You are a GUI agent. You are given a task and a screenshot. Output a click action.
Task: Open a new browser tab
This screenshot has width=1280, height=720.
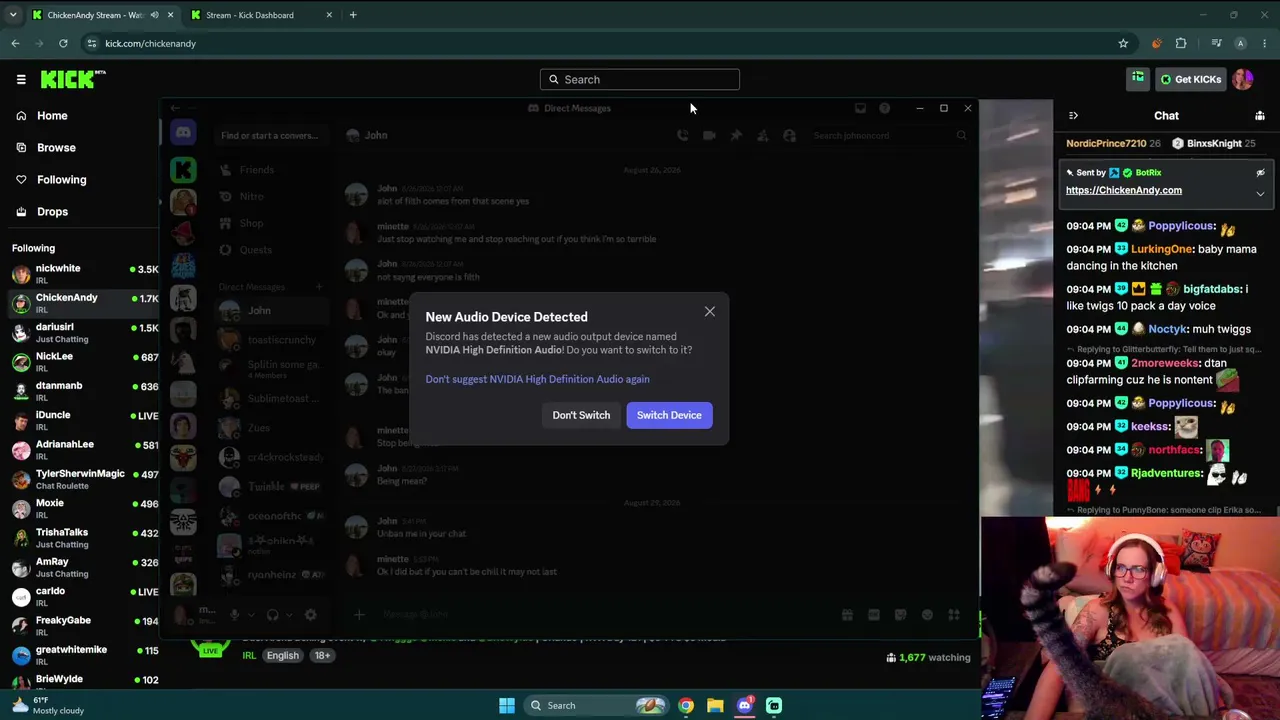tap(353, 15)
